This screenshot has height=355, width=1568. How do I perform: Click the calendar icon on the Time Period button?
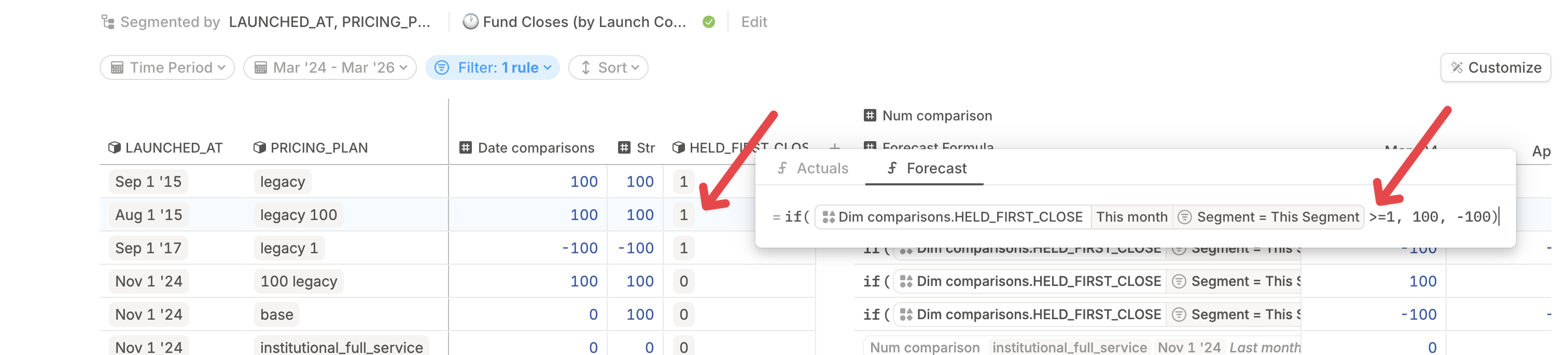click(x=118, y=67)
